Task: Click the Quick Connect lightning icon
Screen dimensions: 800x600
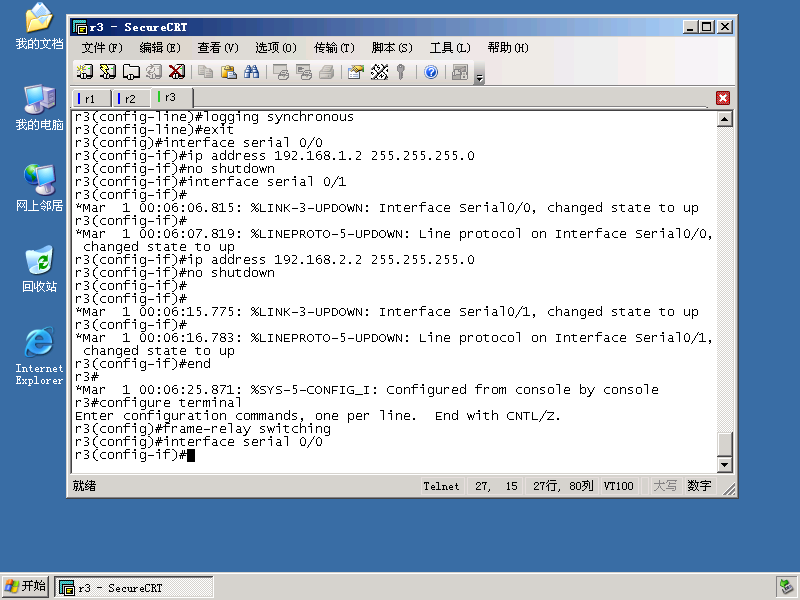Action: point(108,72)
